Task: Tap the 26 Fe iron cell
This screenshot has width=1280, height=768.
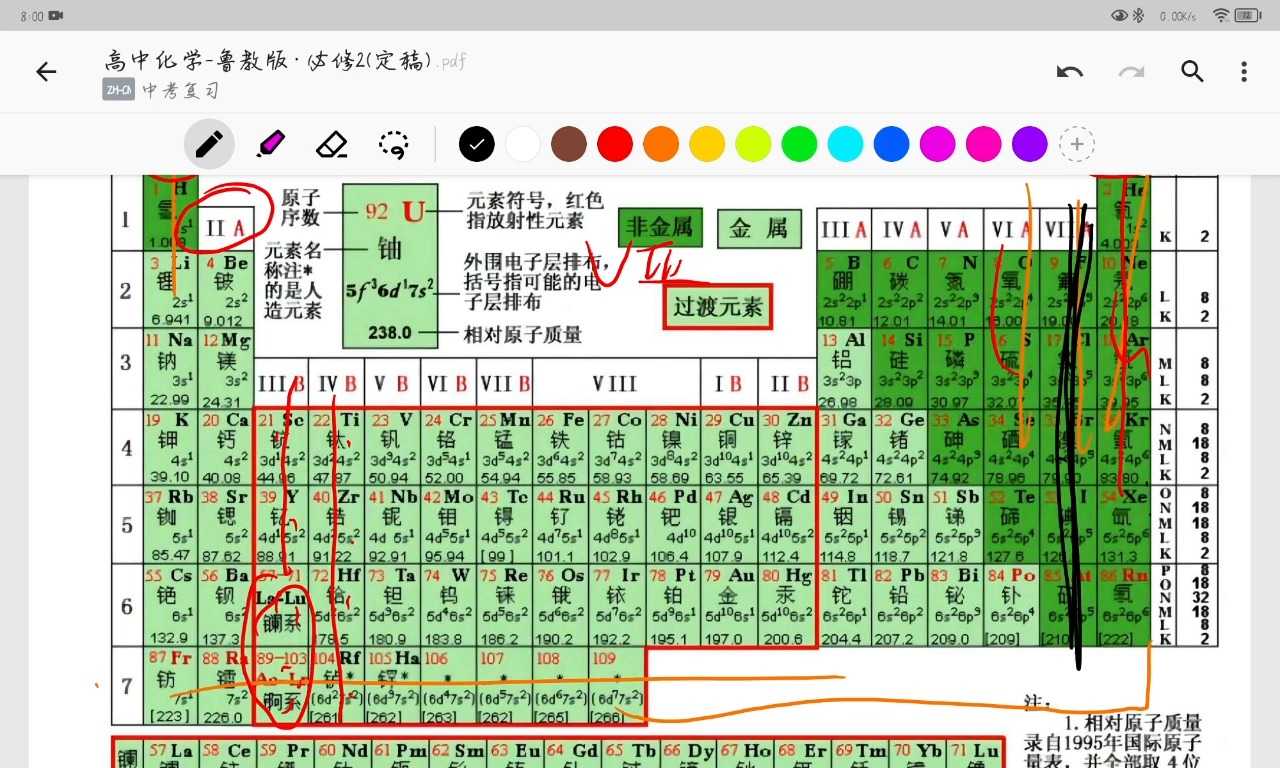Action: pyautogui.click(x=560, y=447)
